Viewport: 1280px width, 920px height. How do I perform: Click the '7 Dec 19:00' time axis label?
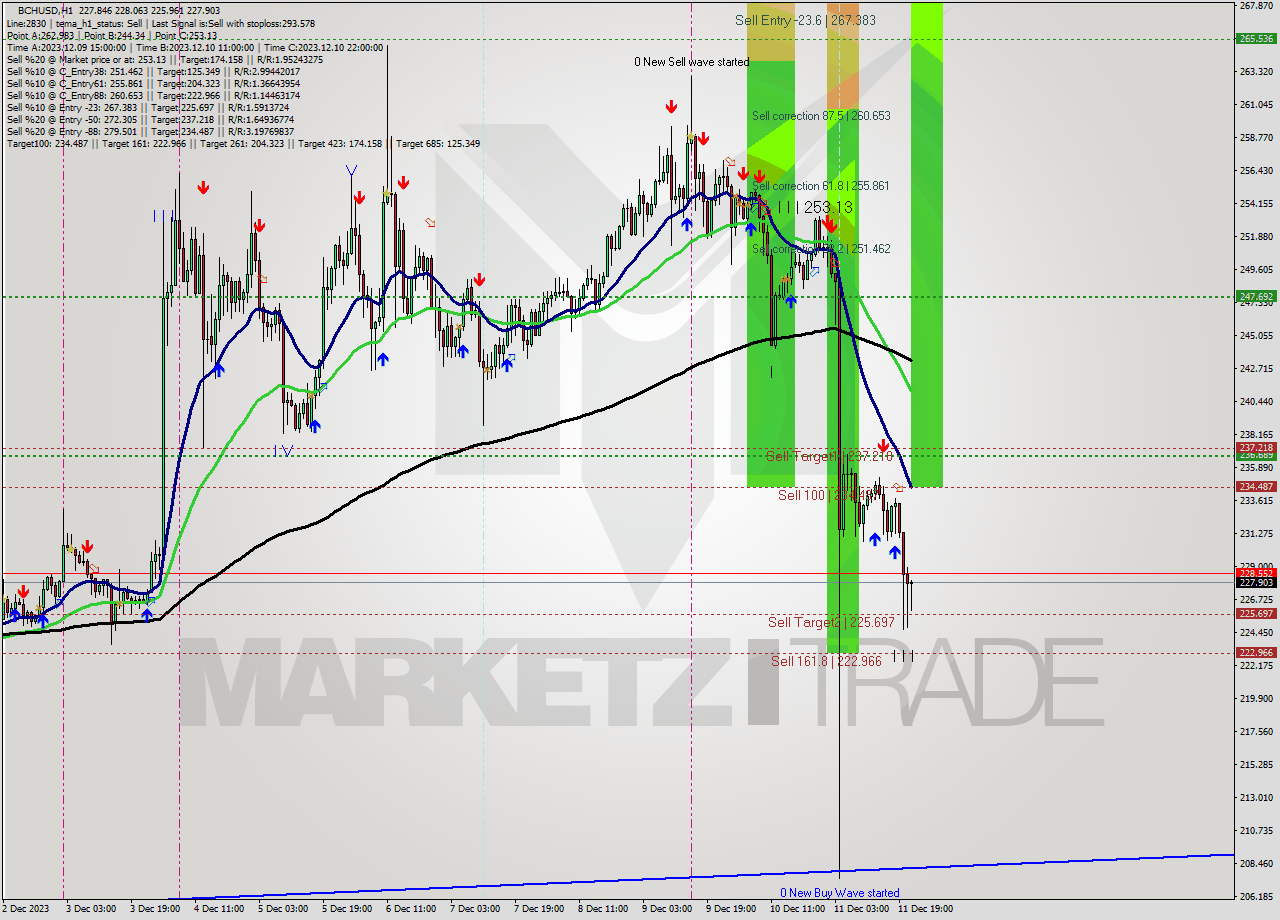tap(539, 909)
